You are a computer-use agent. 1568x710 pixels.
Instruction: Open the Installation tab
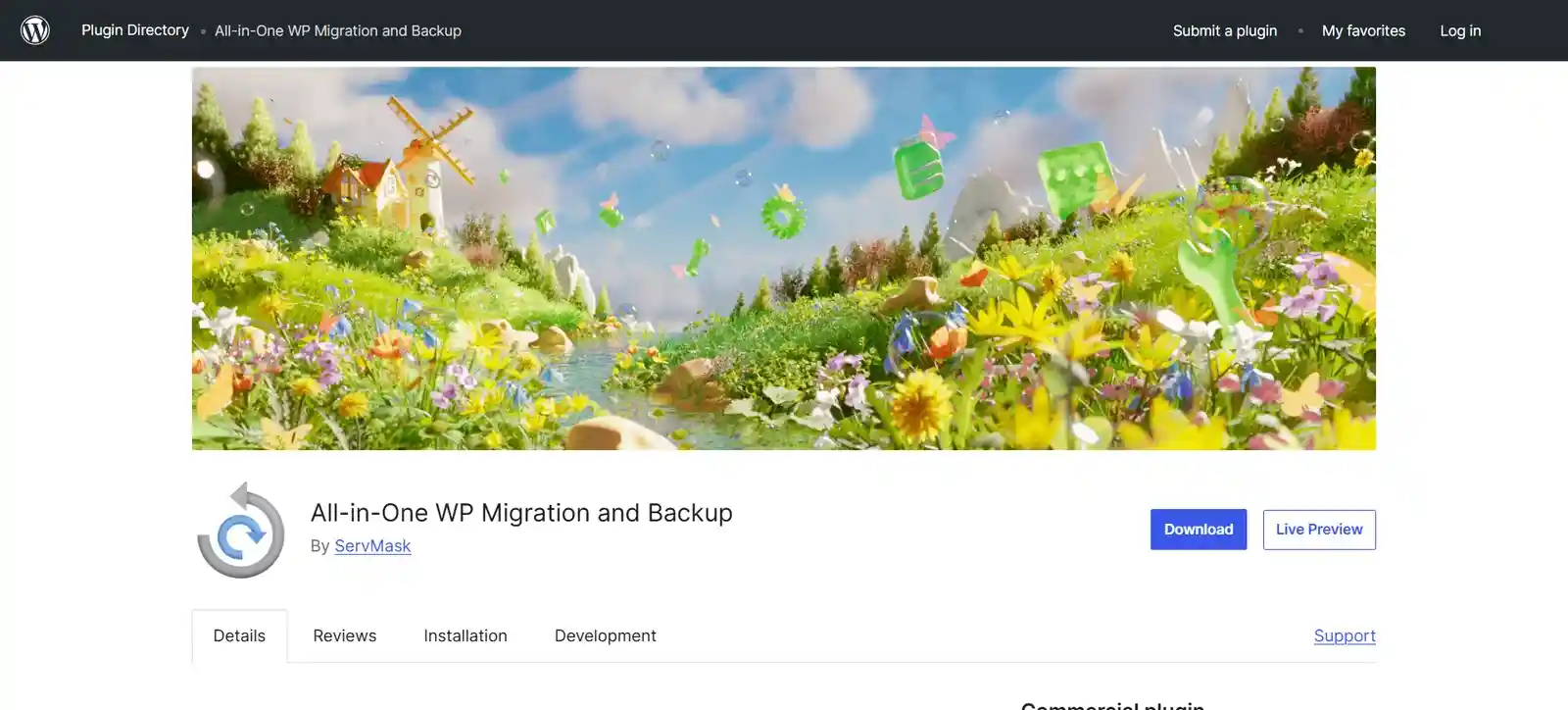tap(465, 635)
